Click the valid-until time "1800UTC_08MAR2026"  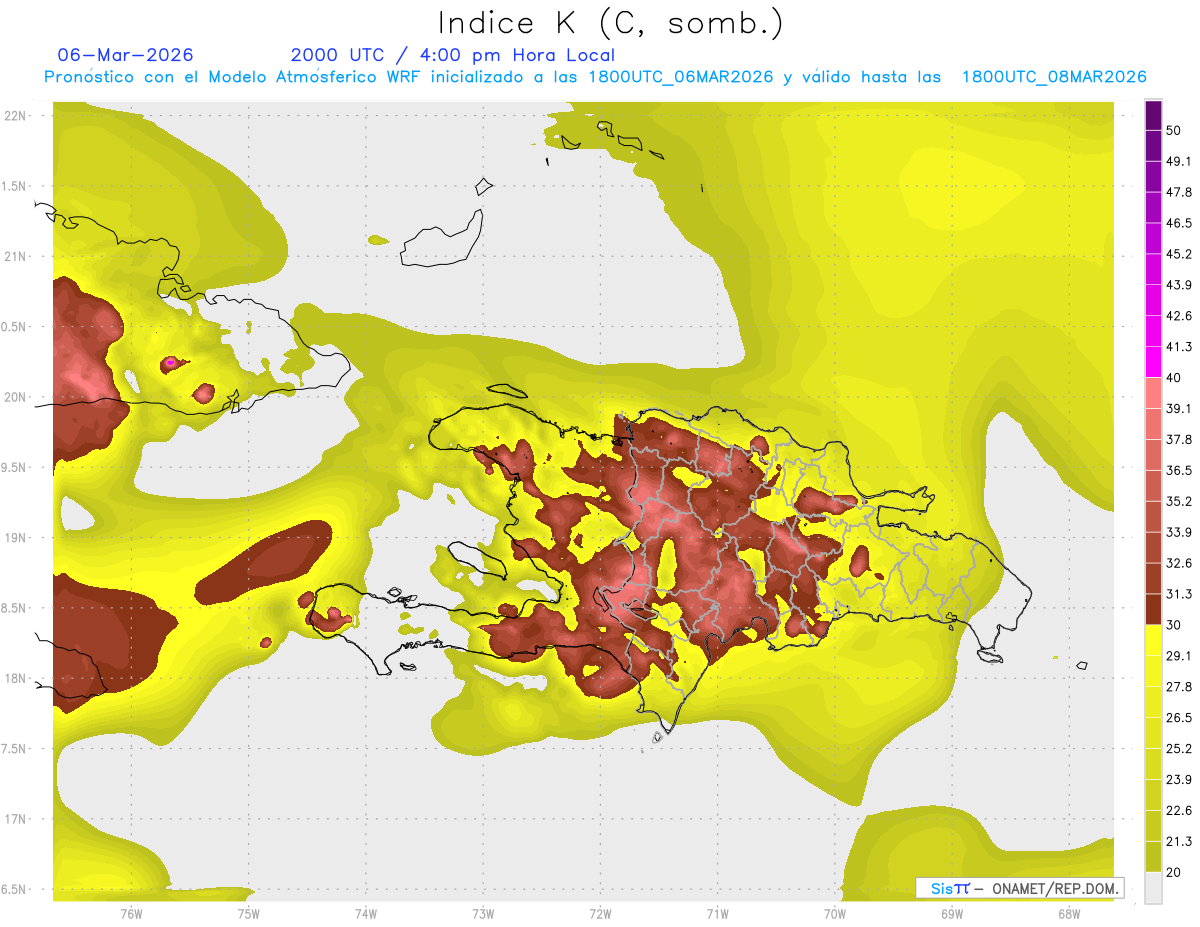pos(1054,77)
